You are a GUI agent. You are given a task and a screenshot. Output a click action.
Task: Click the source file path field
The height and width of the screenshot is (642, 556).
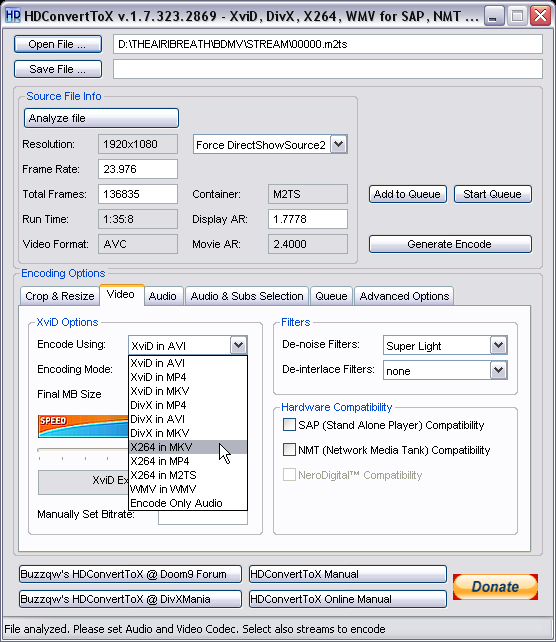(328, 44)
